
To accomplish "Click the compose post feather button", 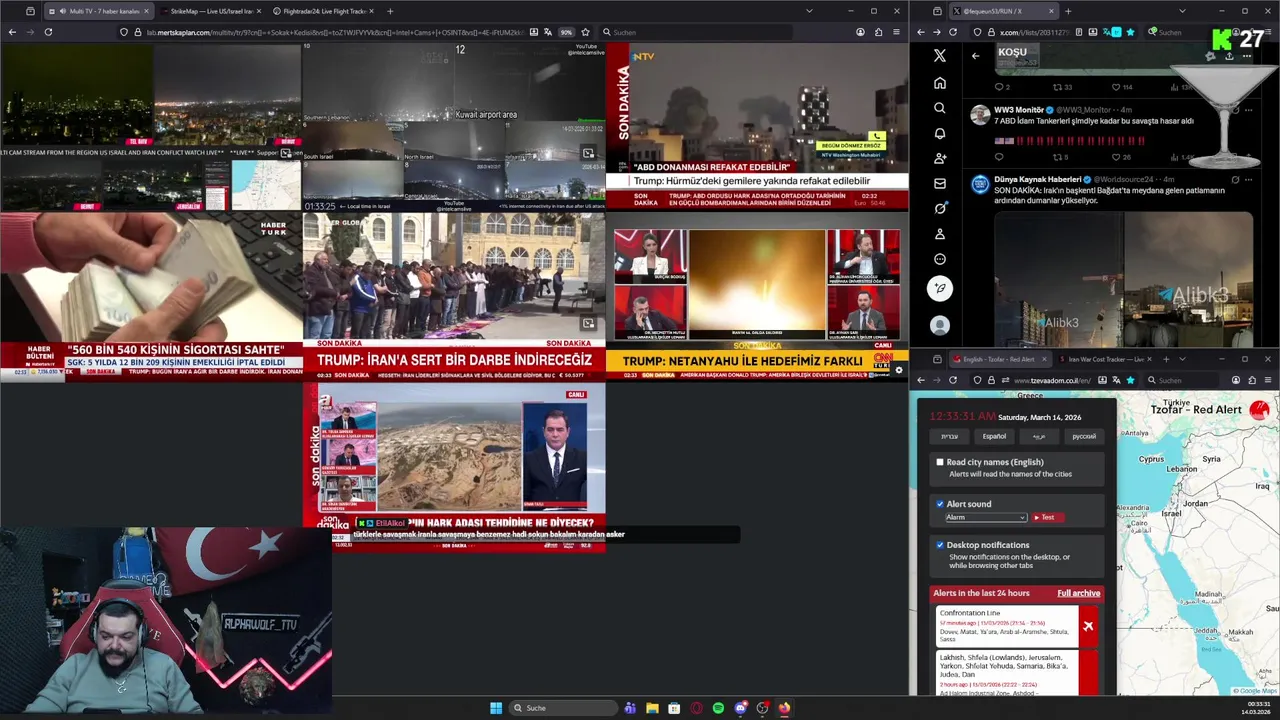I will tap(939, 289).
